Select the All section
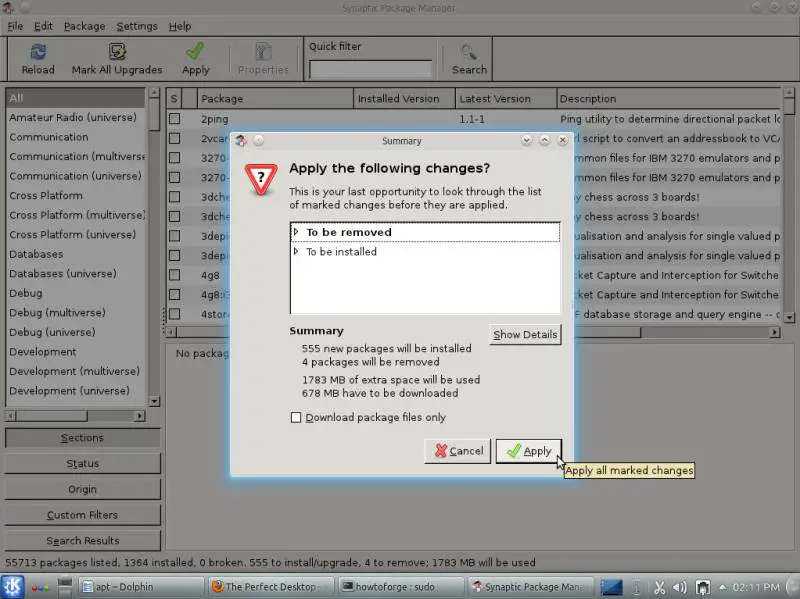The width and height of the screenshot is (800, 599). (75, 97)
